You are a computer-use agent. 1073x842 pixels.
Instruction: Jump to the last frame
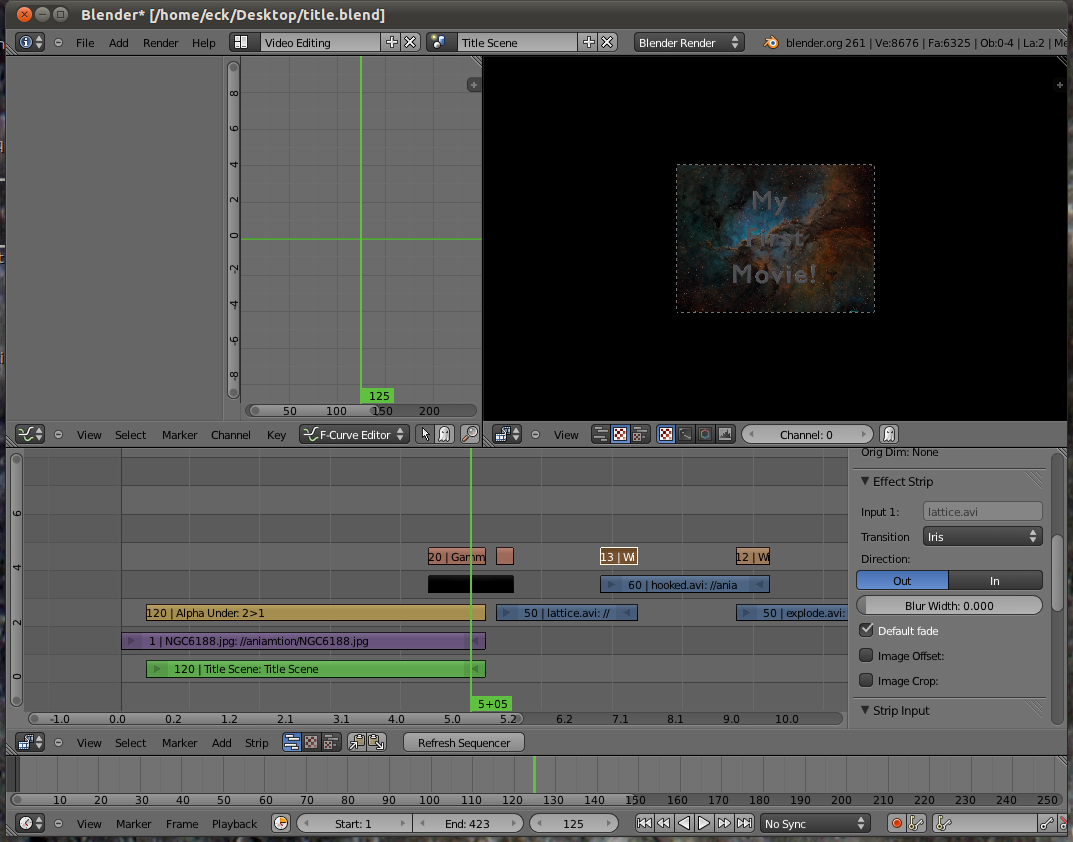[x=744, y=824]
